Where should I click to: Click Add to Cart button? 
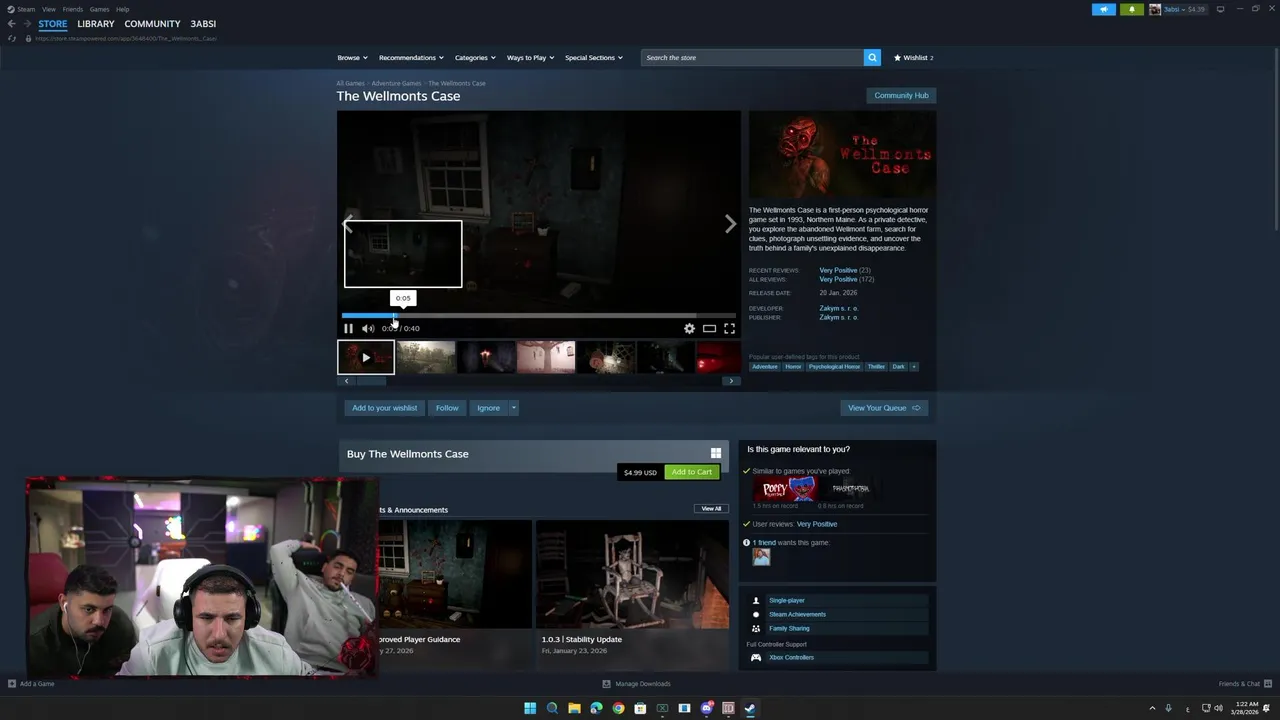pos(692,472)
